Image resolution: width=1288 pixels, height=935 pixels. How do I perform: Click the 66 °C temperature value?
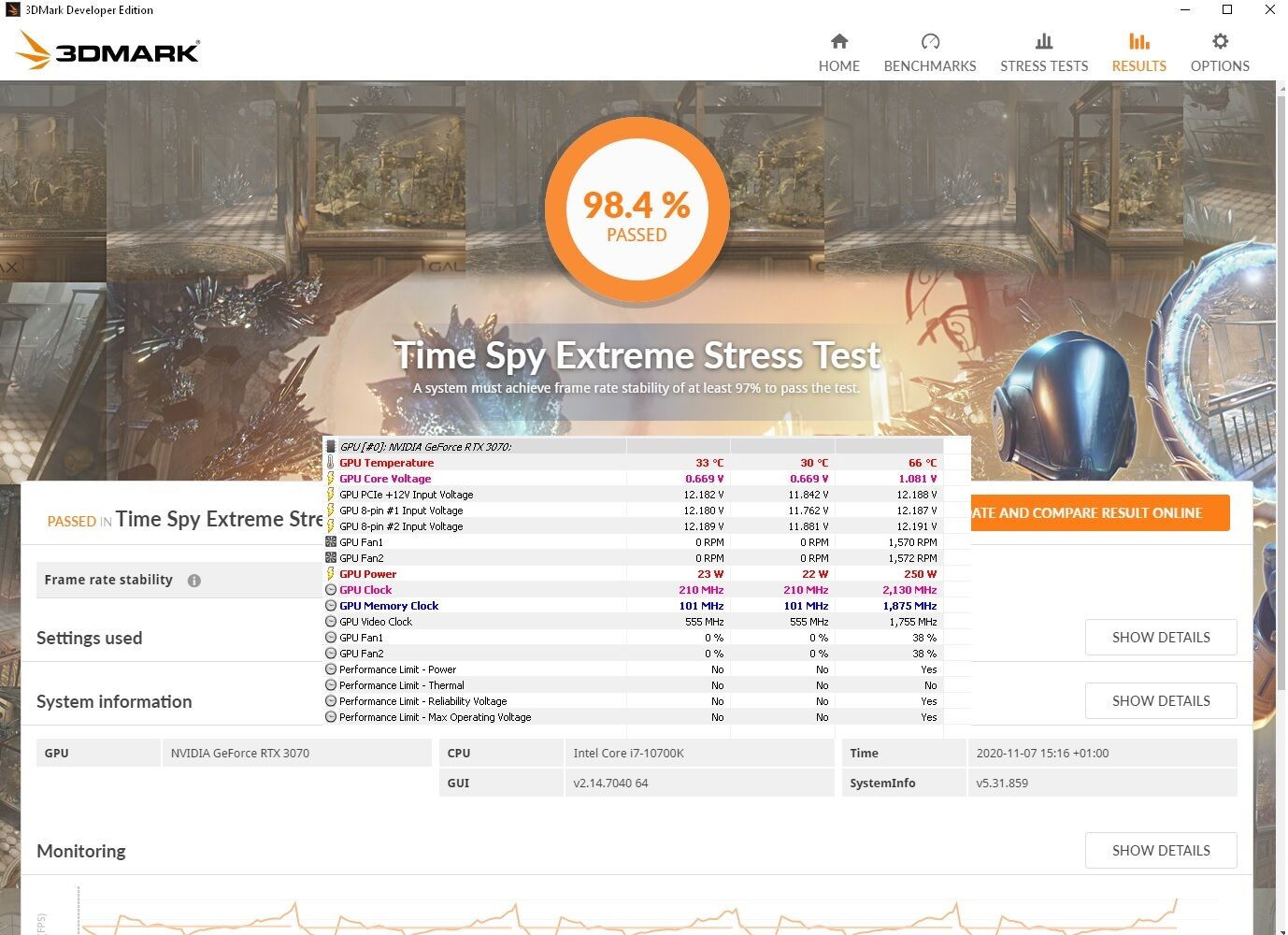pyautogui.click(x=923, y=463)
